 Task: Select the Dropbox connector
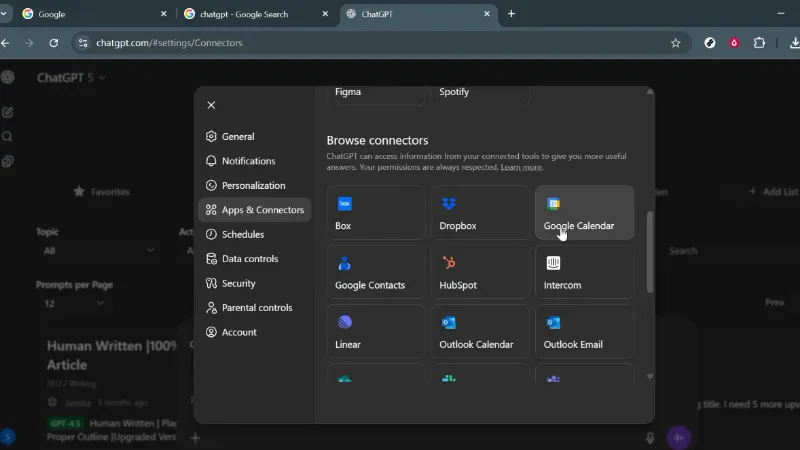coord(479,212)
